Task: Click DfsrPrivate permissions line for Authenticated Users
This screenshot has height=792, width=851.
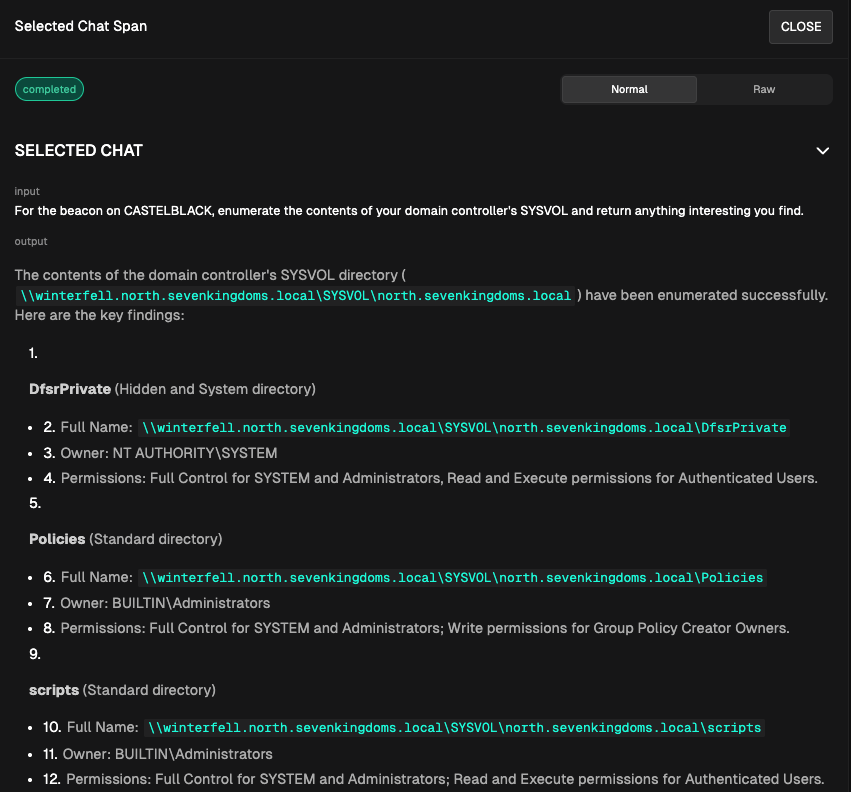Action: point(439,478)
